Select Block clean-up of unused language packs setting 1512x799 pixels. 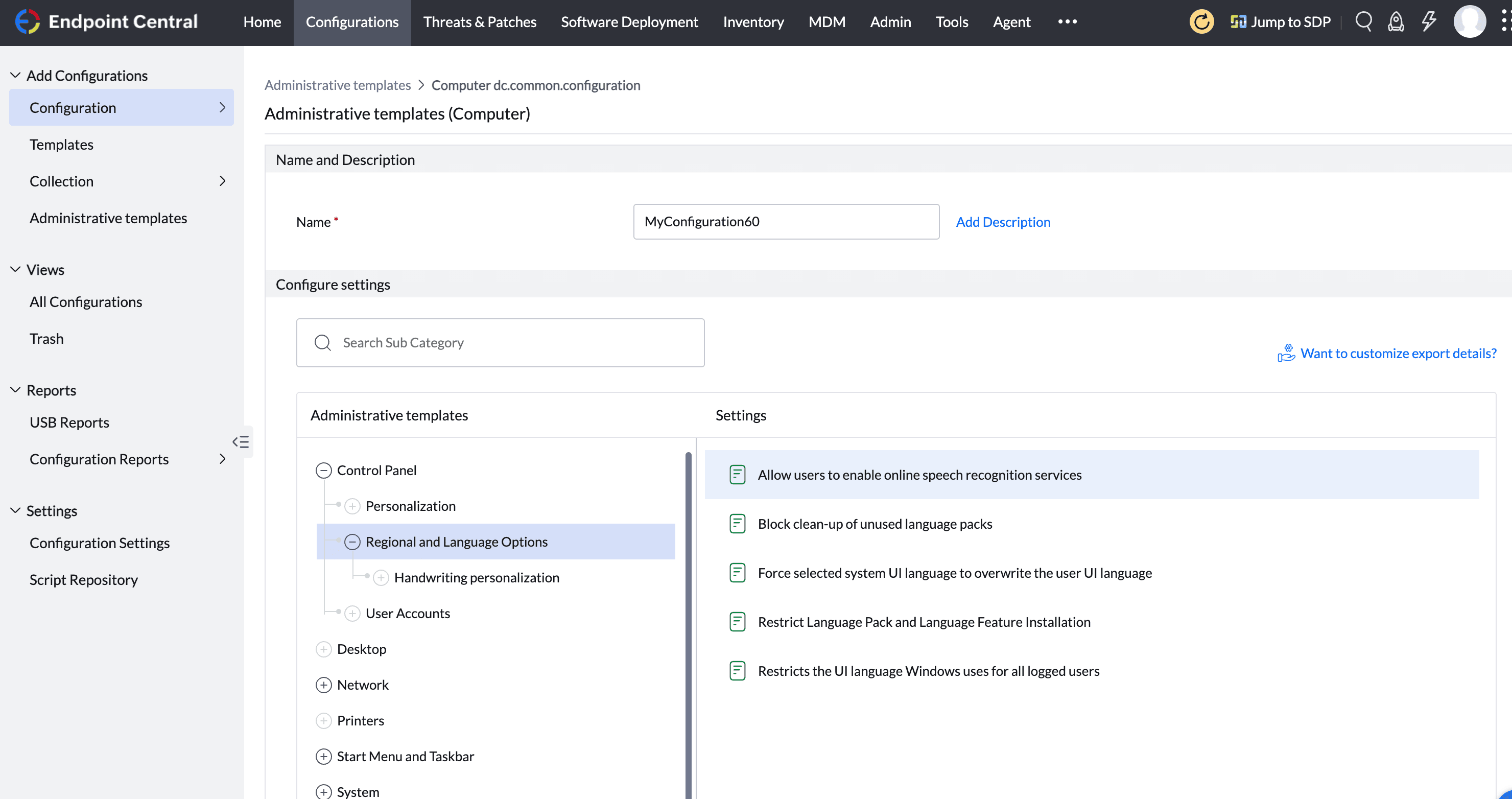click(x=874, y=524)
